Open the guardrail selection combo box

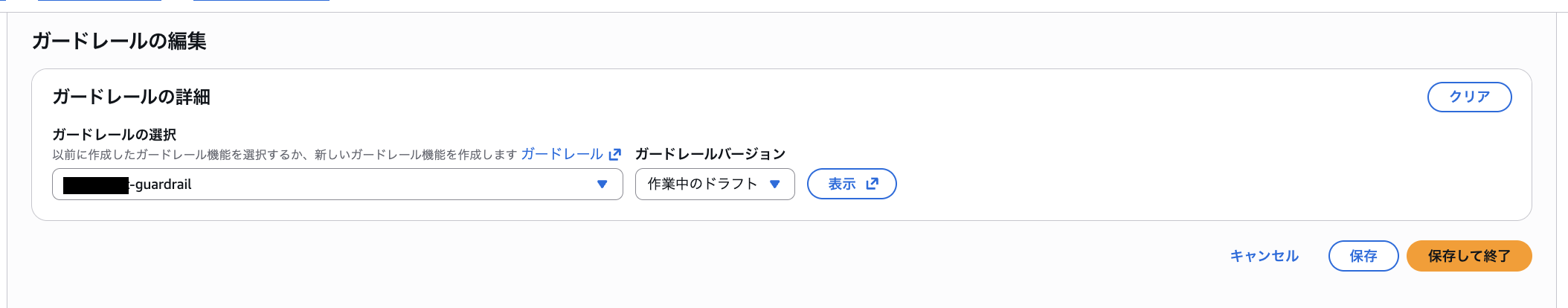point(337,185)
